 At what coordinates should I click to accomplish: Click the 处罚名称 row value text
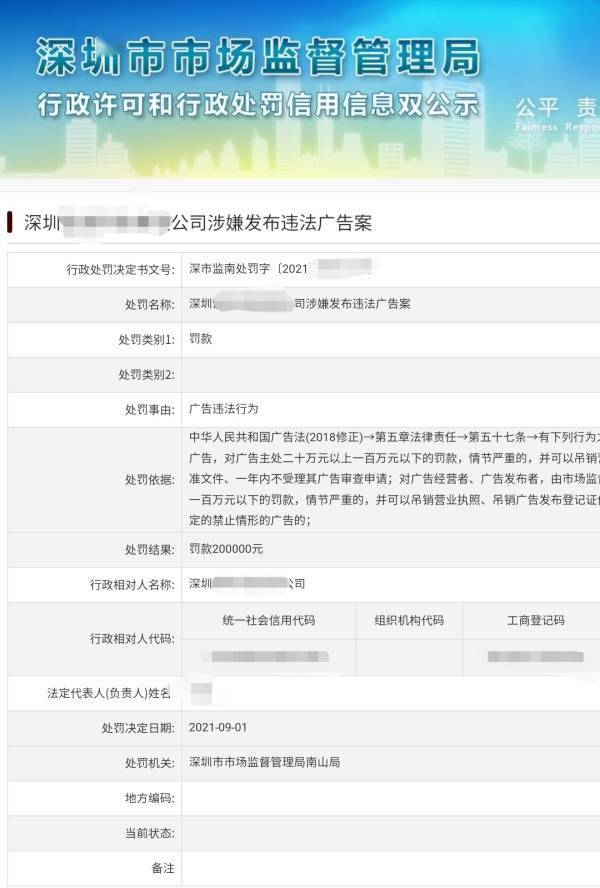[300, 304]
